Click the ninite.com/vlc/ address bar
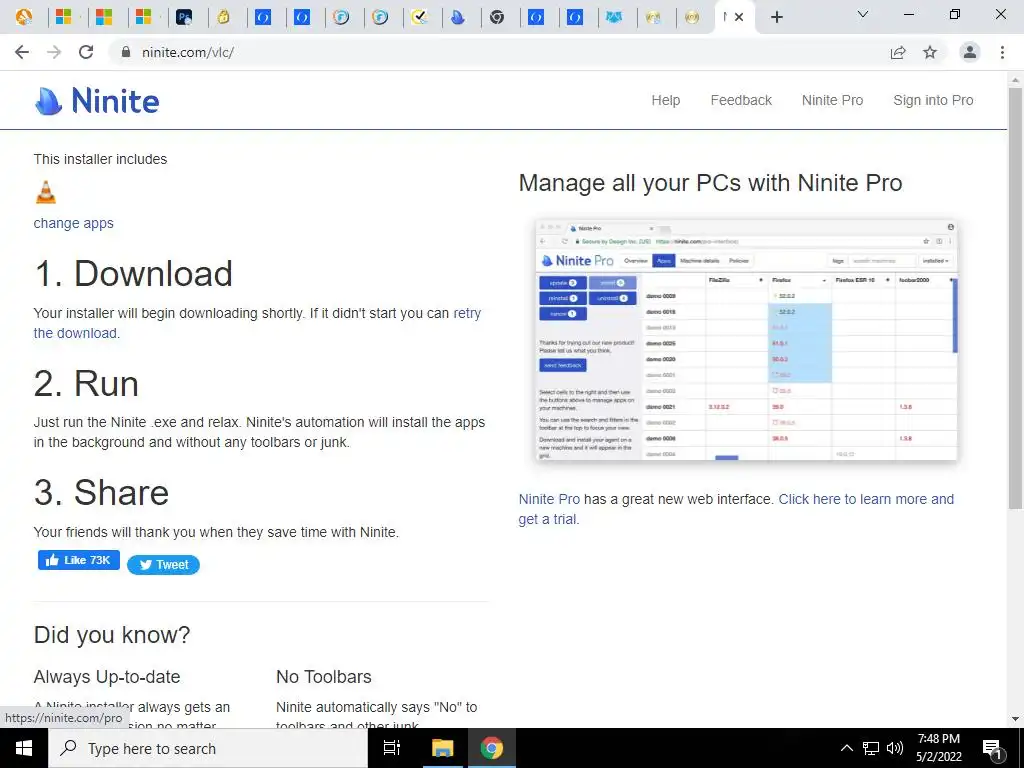This screenshot has height=768, width=1024. pos(503,52)
